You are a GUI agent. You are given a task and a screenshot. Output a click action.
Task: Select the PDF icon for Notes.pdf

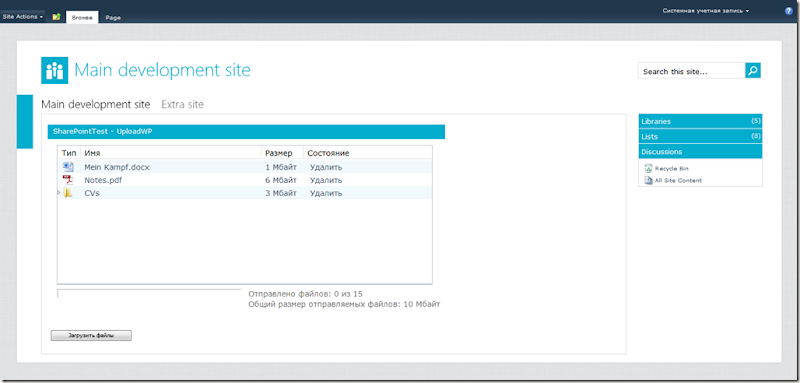[x=68, y=180]
